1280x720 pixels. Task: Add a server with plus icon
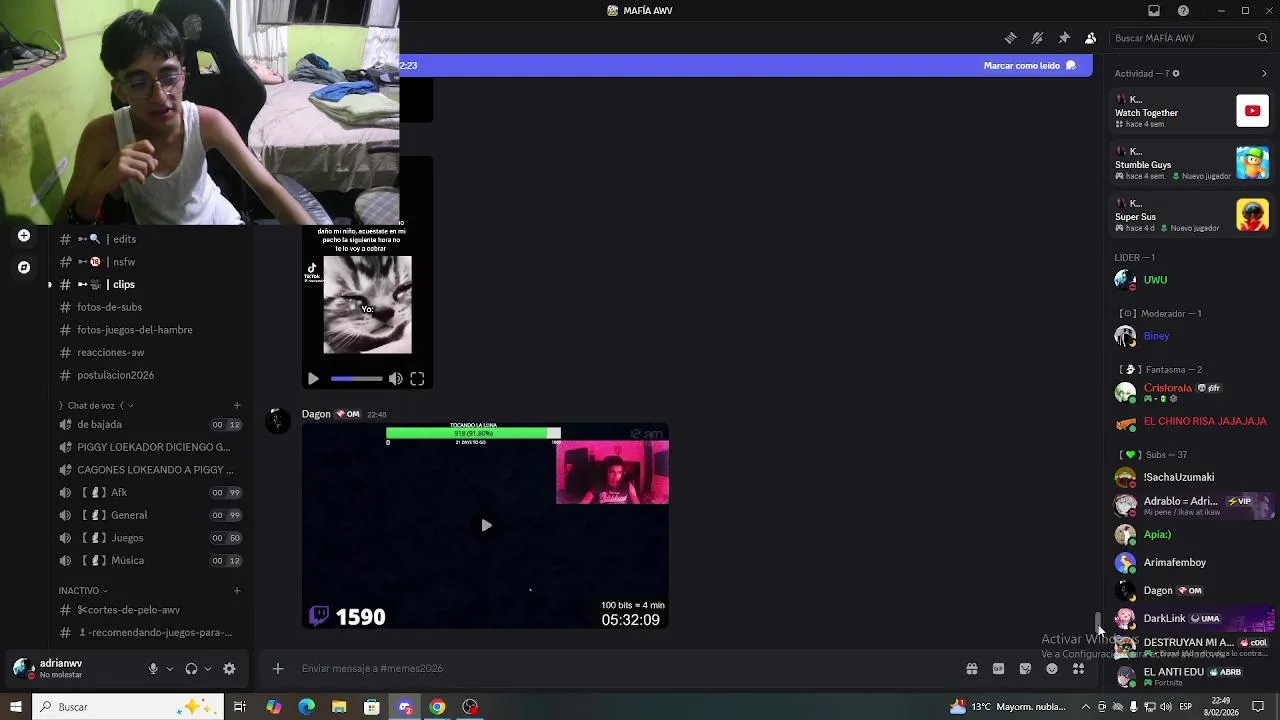24,236
